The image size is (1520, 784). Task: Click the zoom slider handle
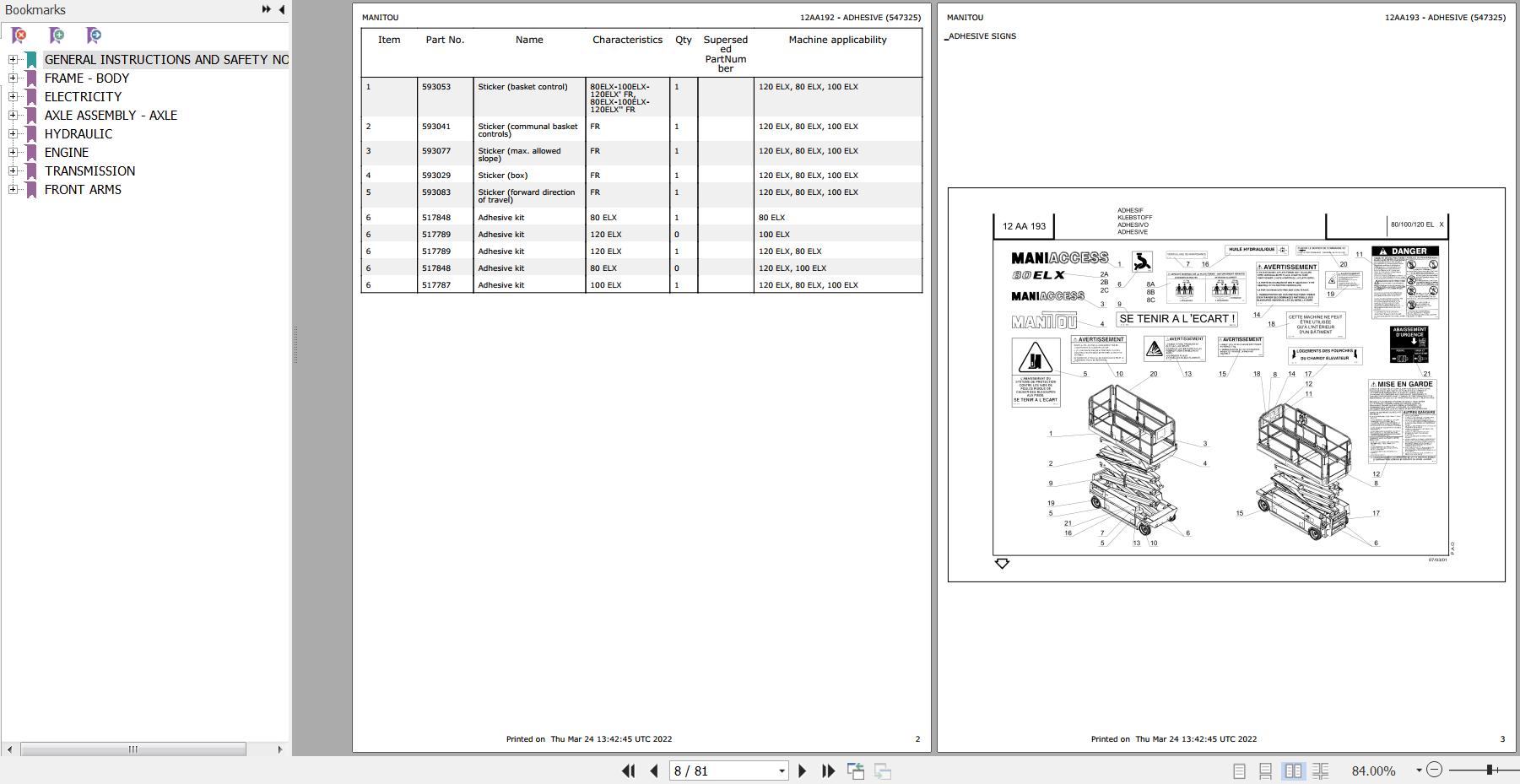pyautogui.click(x=1490, y=770)
